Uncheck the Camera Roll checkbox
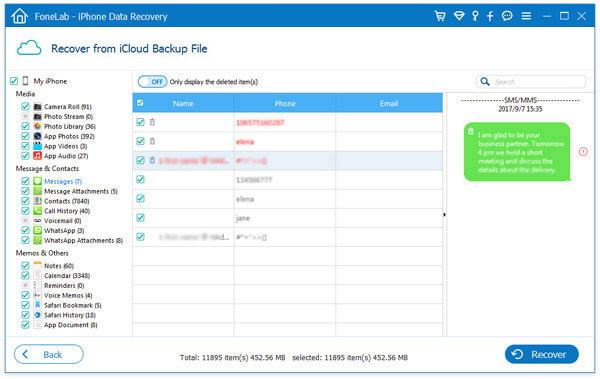Screen dimensions: 600x379 coord(25,106)
